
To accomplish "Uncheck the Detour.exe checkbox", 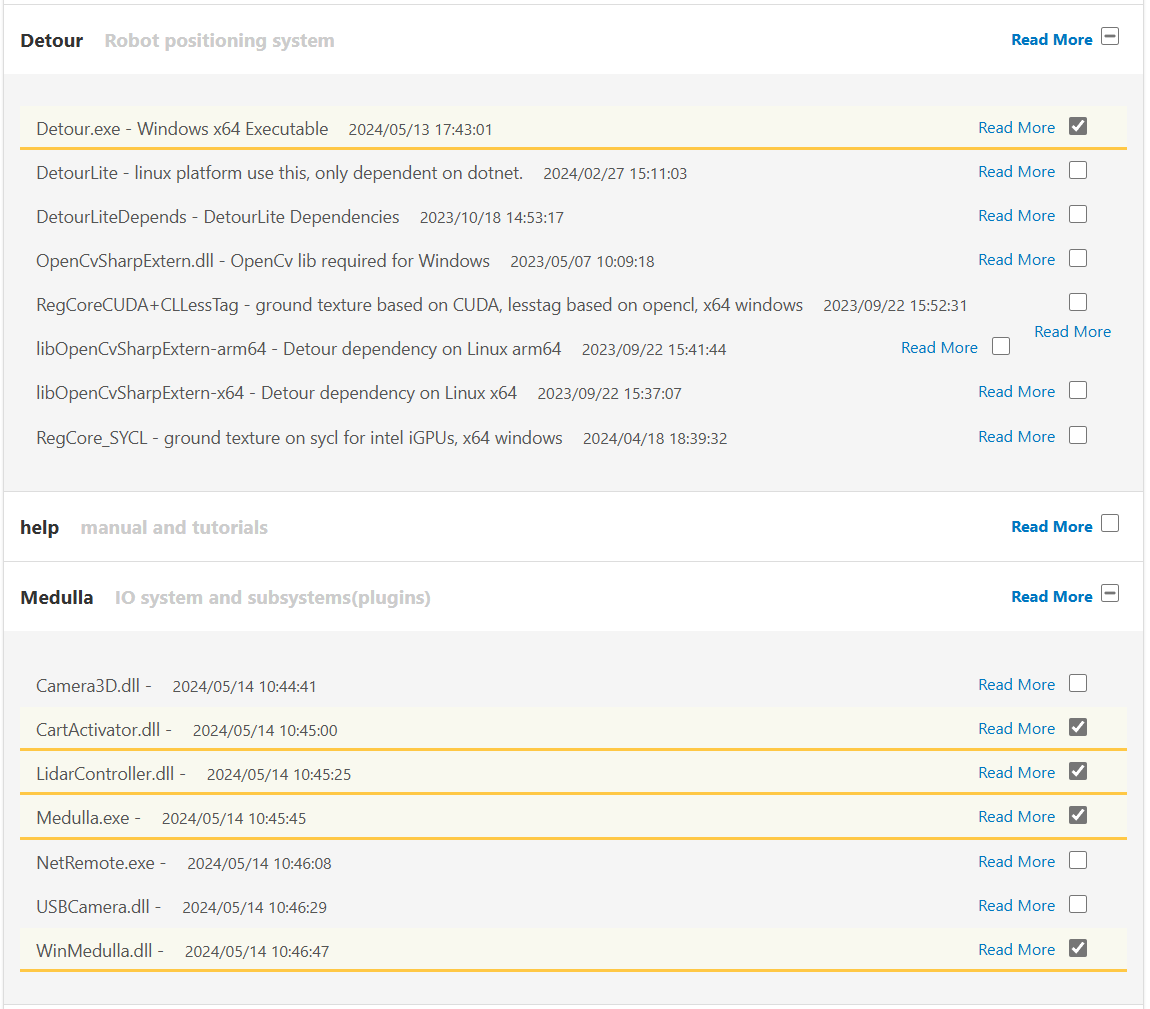I will [x=1077, y=126].
